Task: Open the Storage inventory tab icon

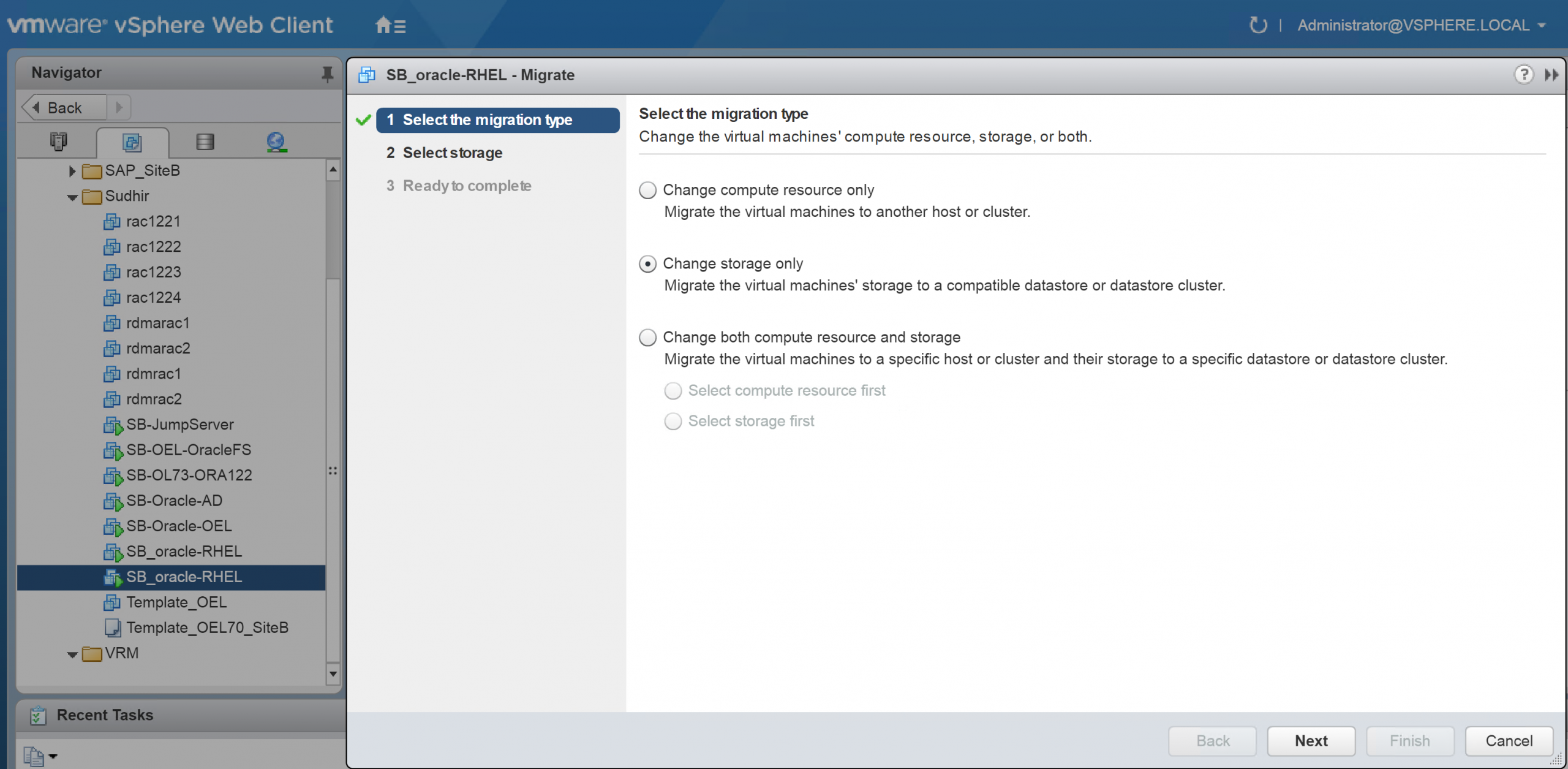Action: 205,142
